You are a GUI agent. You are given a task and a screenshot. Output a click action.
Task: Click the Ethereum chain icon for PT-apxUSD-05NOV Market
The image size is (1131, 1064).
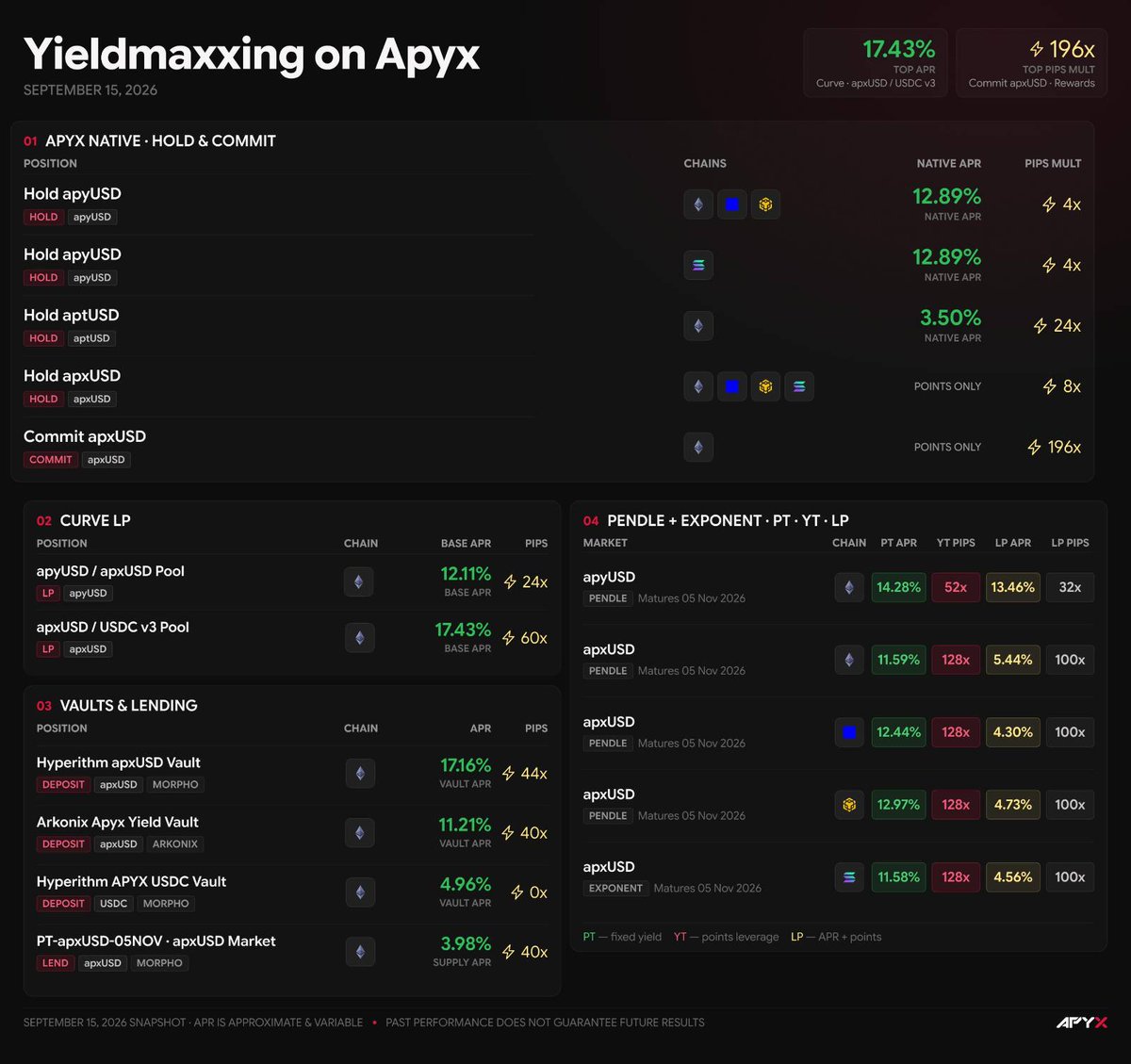360,952
